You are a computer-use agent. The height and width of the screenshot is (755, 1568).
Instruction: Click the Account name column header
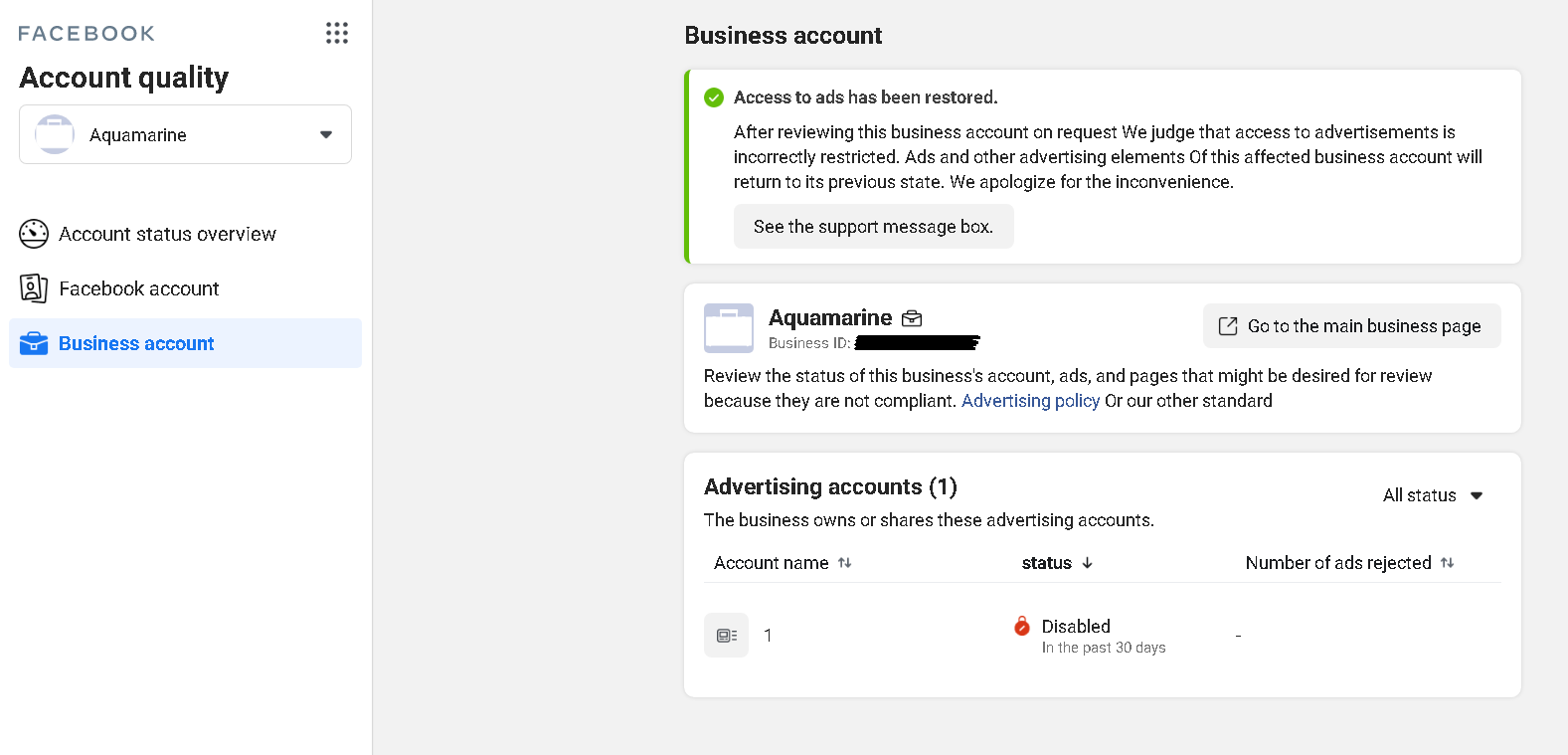(772, 563)
